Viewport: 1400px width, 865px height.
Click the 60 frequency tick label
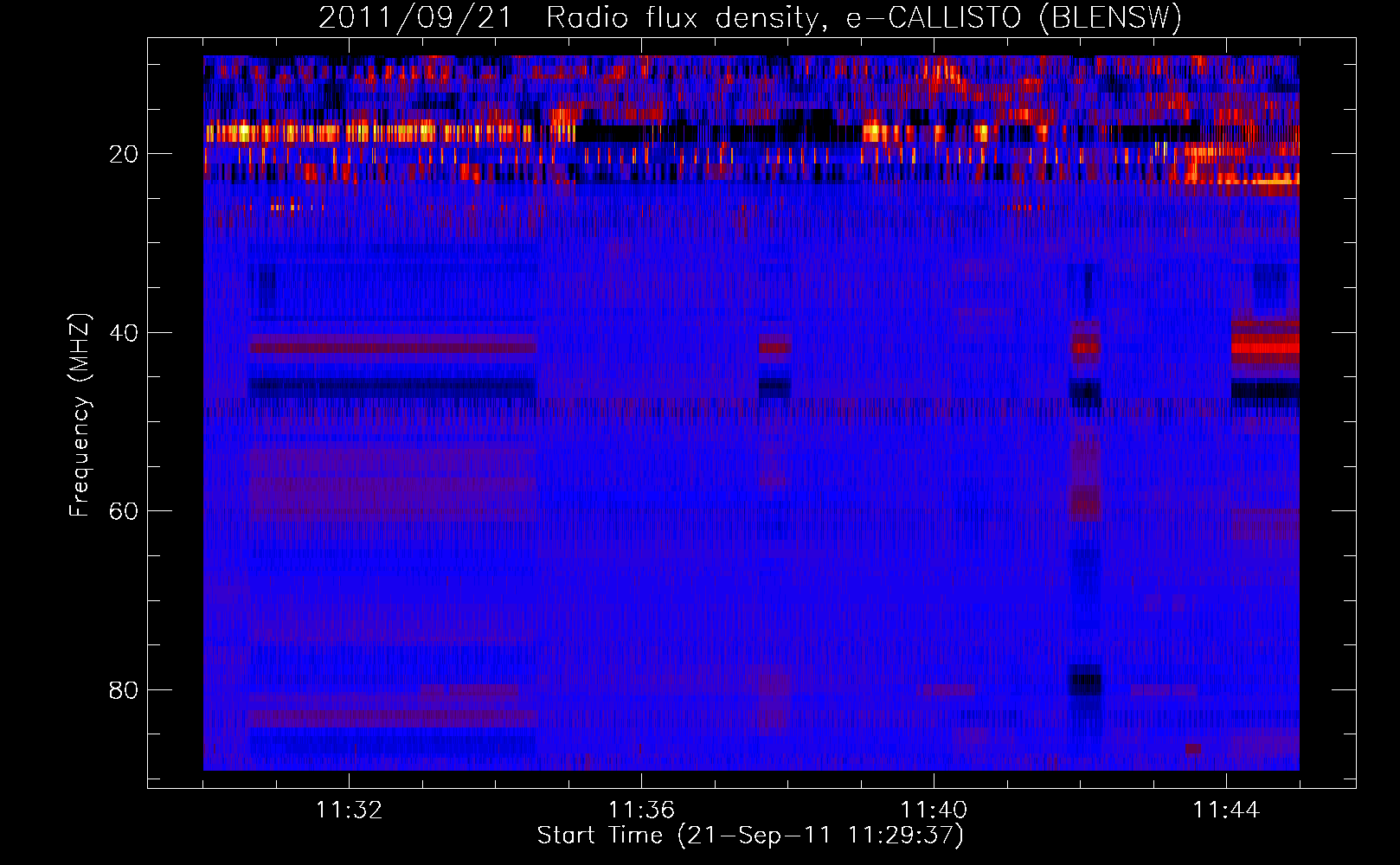[x=124, y=511]
